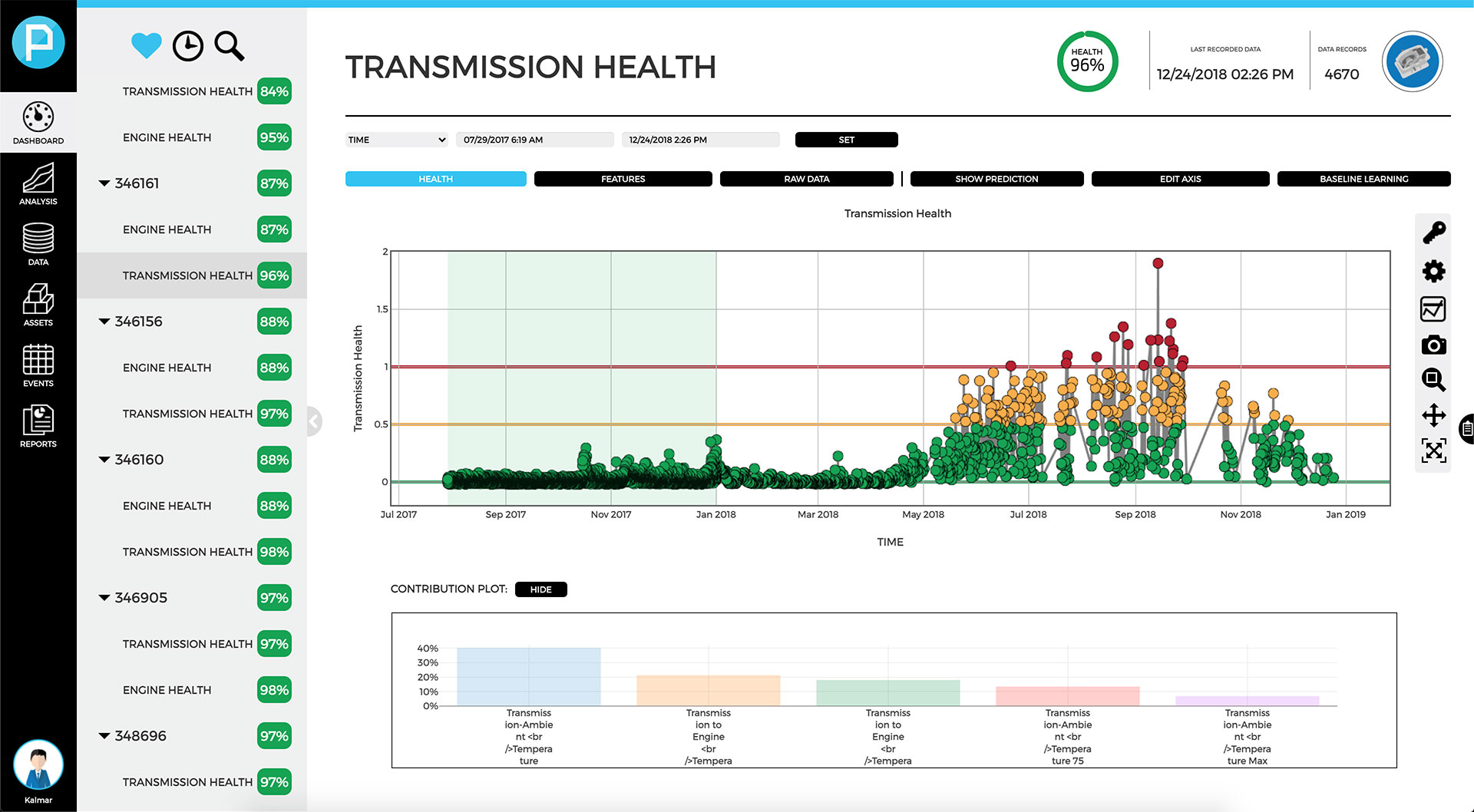The height and width of the screenshot is (812, 1474).
Task: Switch to the Raw Data tab
Action: tap(806, 179)
